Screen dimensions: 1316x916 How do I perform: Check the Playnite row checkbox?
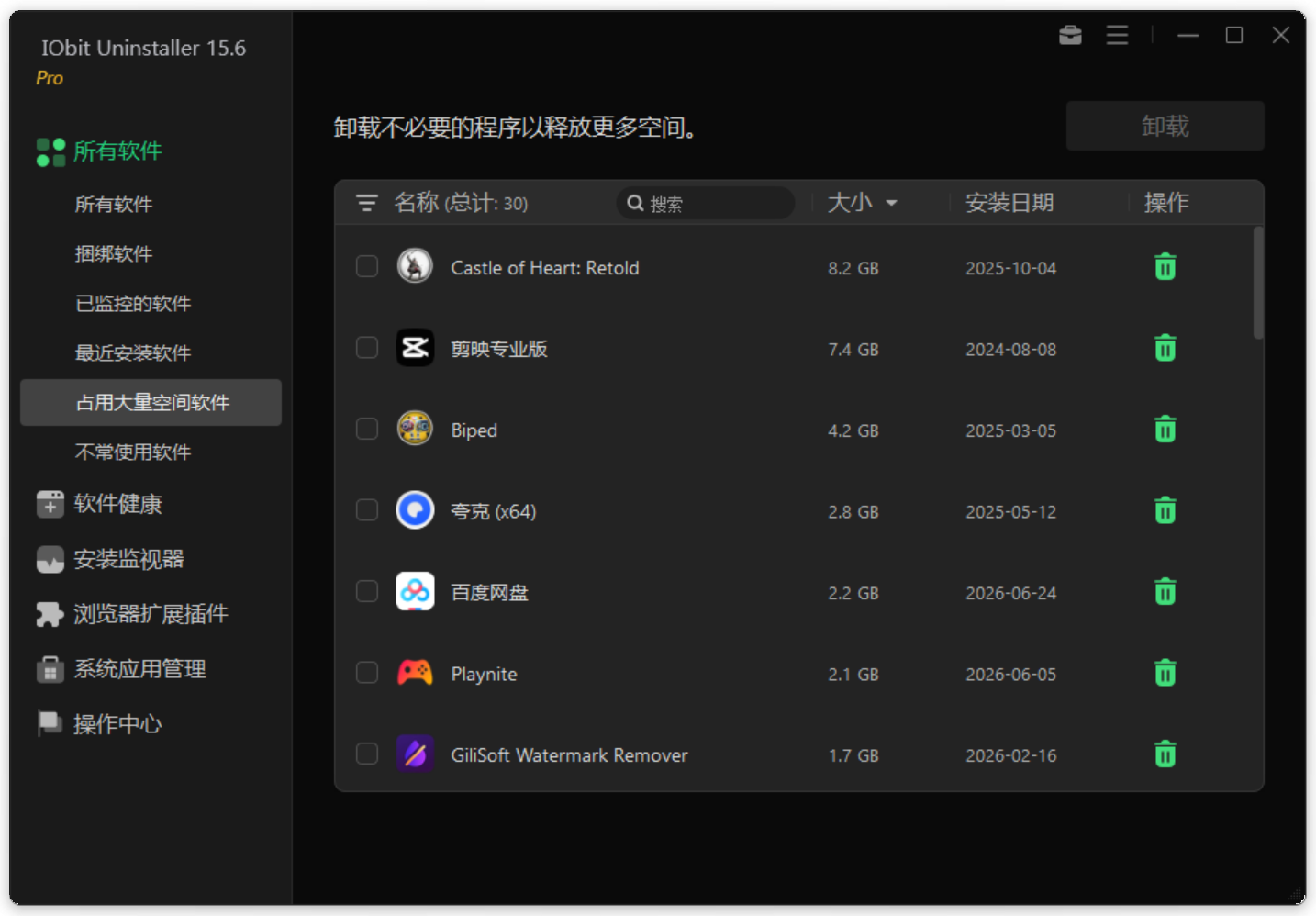(367, 673)
